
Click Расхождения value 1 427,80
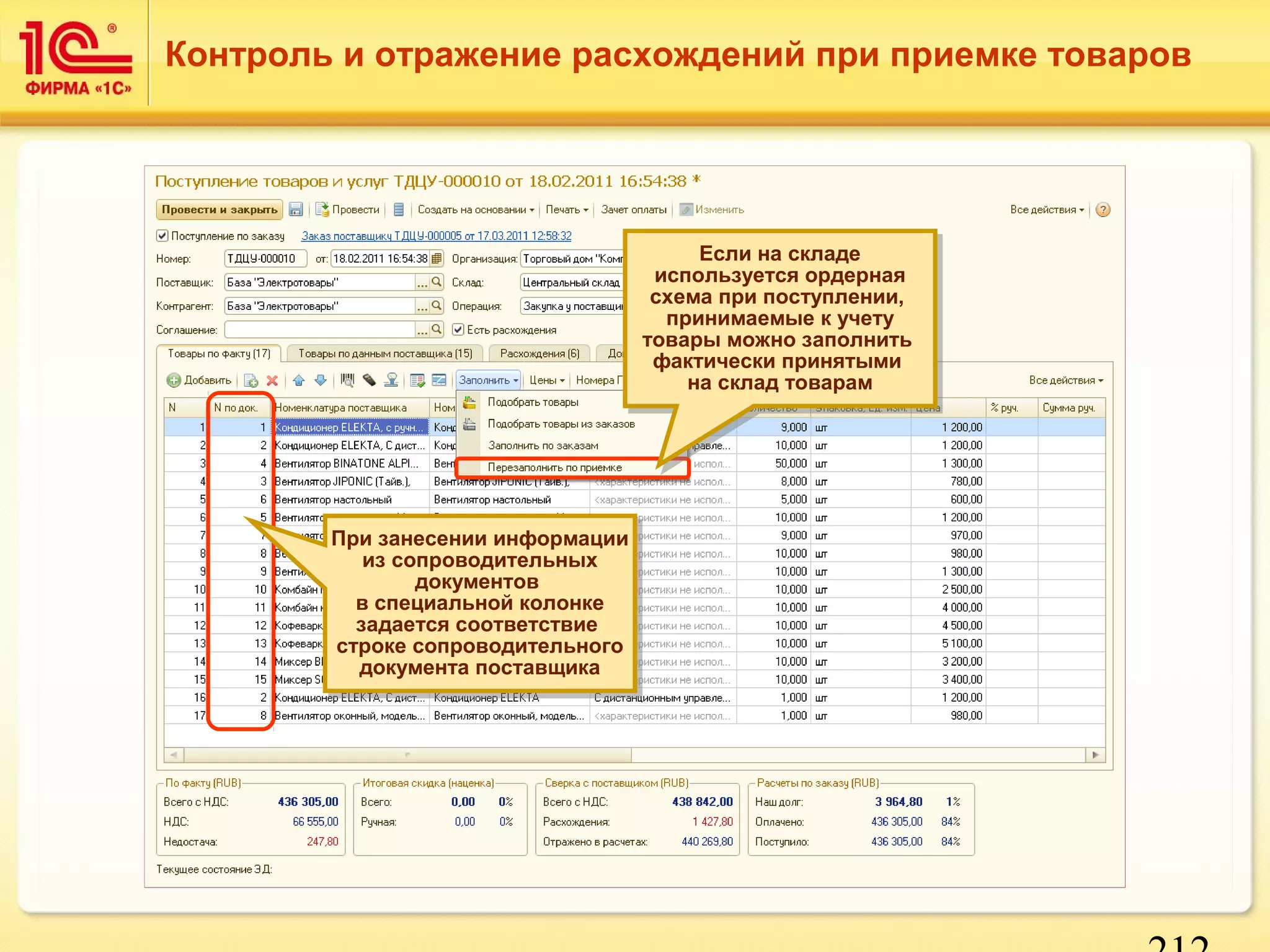(713, 821)
